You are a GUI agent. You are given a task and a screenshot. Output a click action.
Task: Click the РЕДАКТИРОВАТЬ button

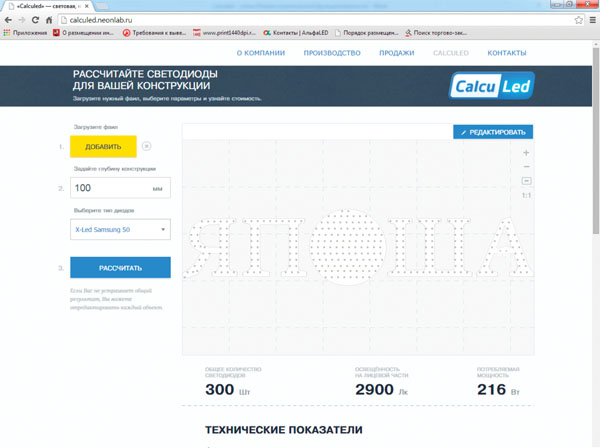[493, 132]
